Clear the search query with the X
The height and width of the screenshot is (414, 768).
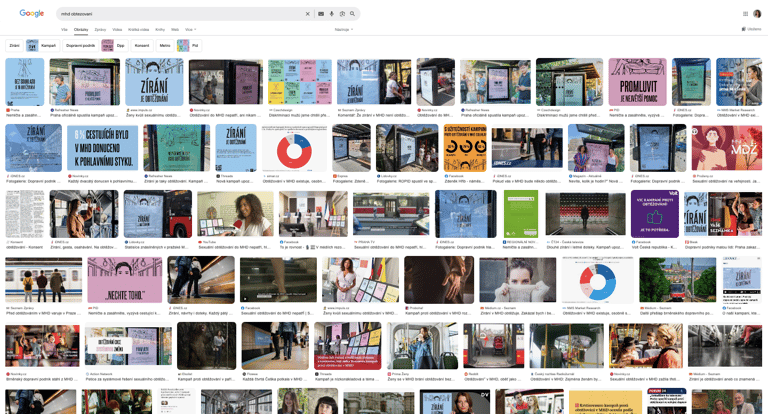tap(308, 14)
